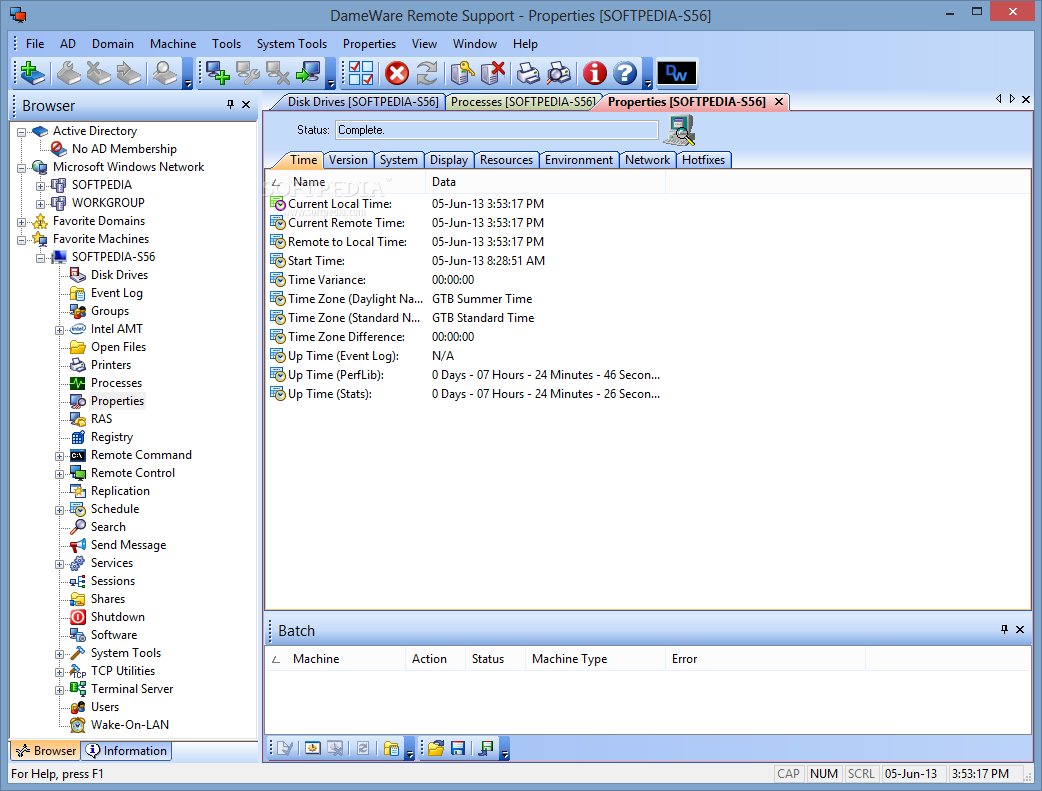This screenshot has height=791, width=1042.
Task: Open Wake-On-LAN in the browser tree
Action: (x=130, y=725)
